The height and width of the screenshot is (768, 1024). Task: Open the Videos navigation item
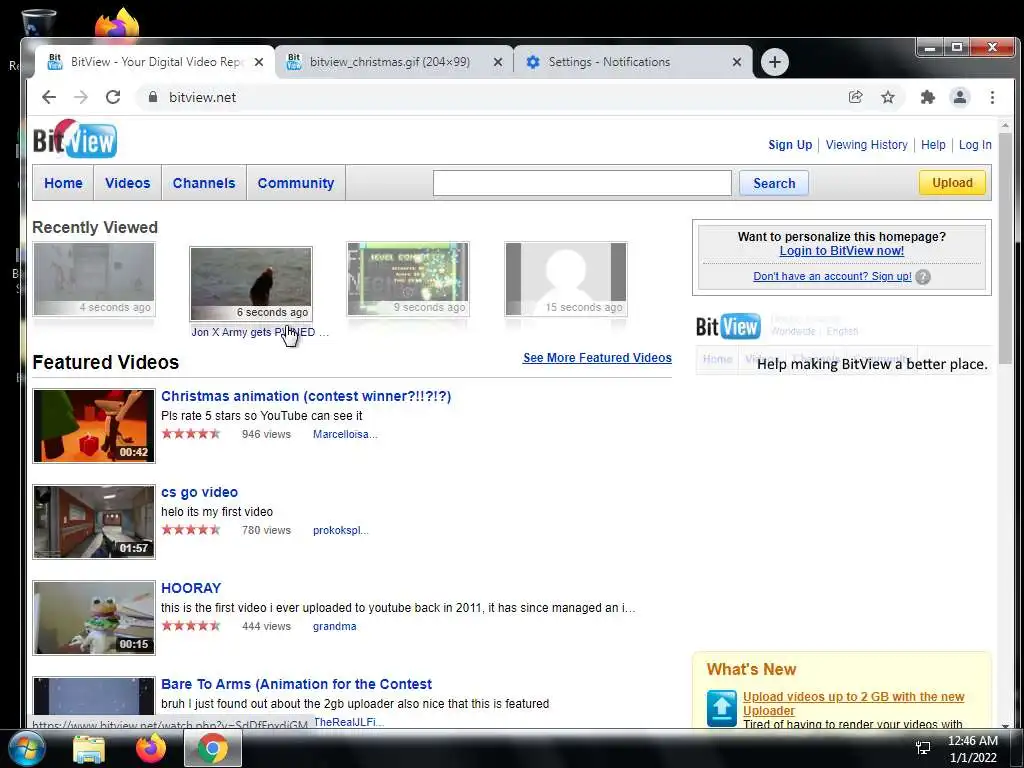tap(127, 184)
